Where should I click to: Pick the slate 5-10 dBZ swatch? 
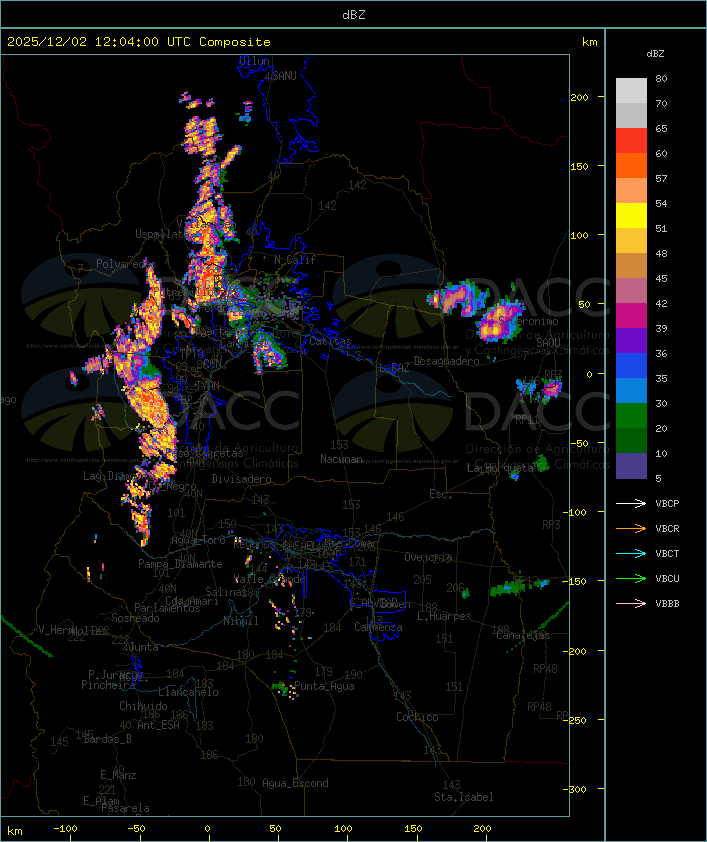pyautogui.click(x=631, y=466)
